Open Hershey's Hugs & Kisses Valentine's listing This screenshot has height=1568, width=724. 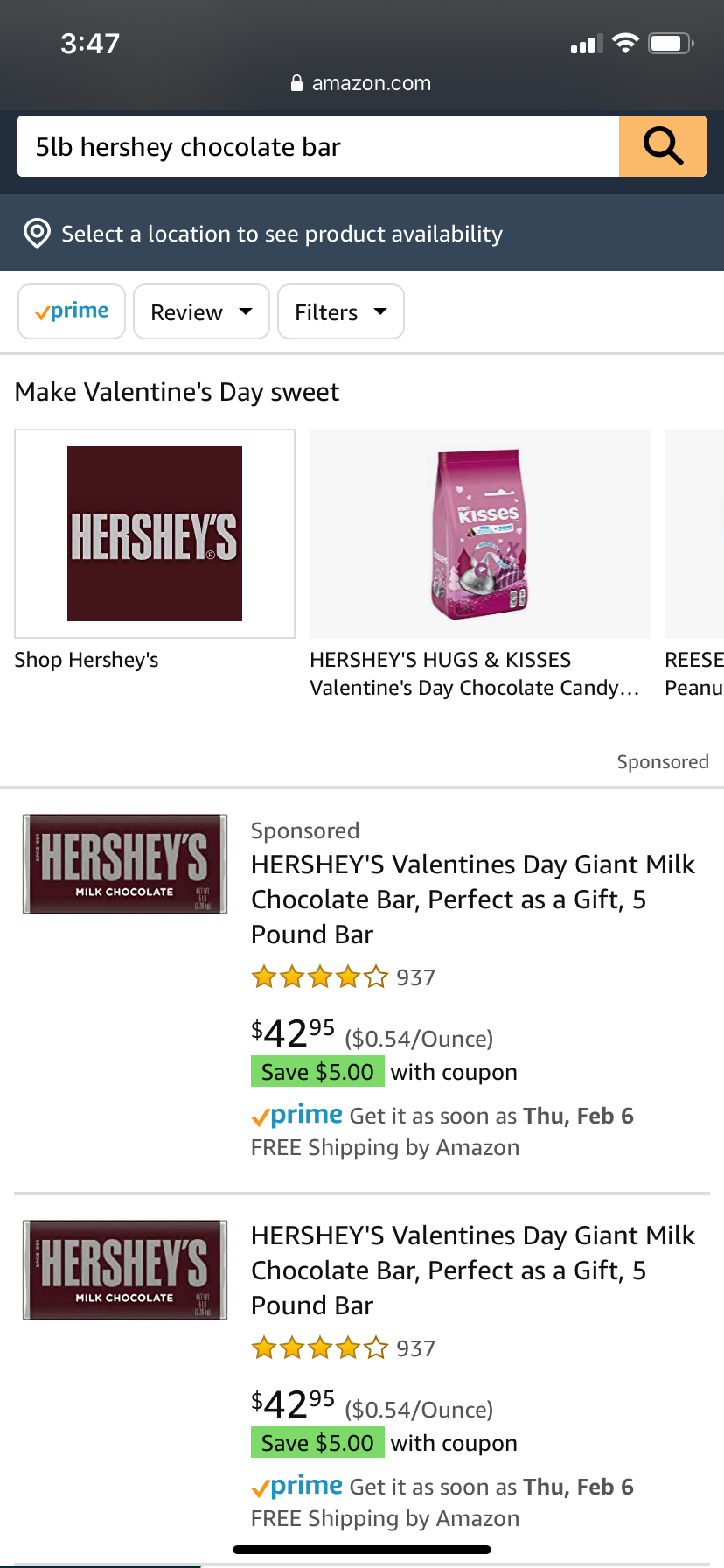pos(474,674)
